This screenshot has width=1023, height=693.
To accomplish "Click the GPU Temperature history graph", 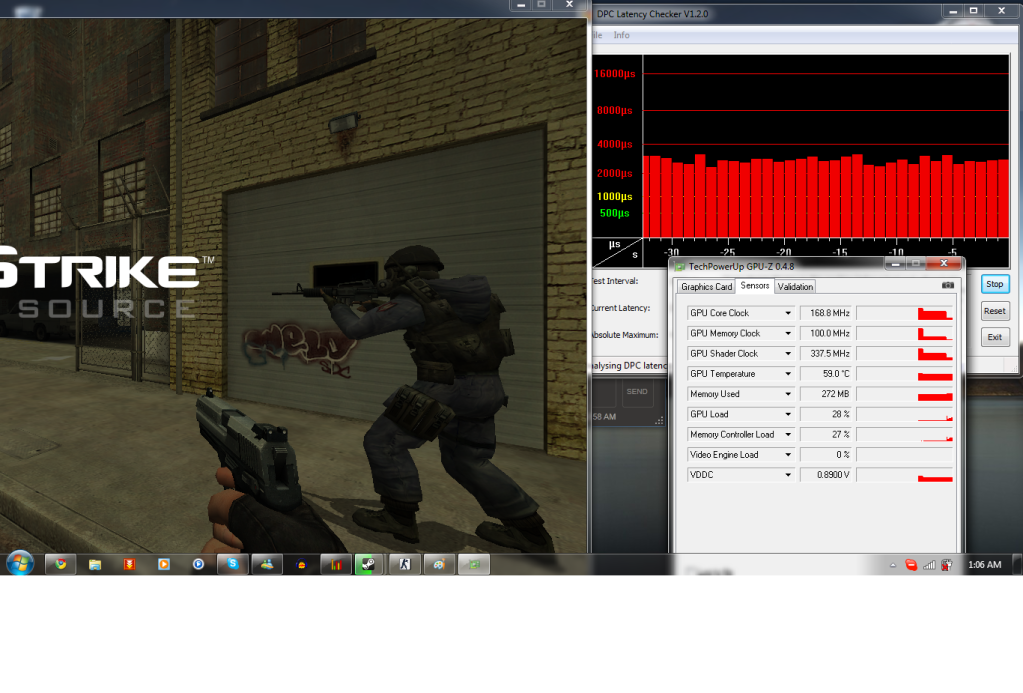I will click(905, 374).
